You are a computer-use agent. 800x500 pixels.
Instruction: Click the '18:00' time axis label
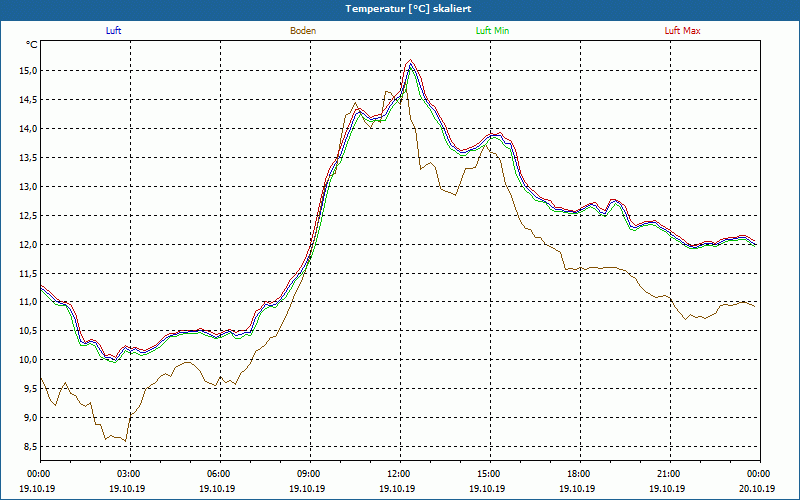point(581,474)
